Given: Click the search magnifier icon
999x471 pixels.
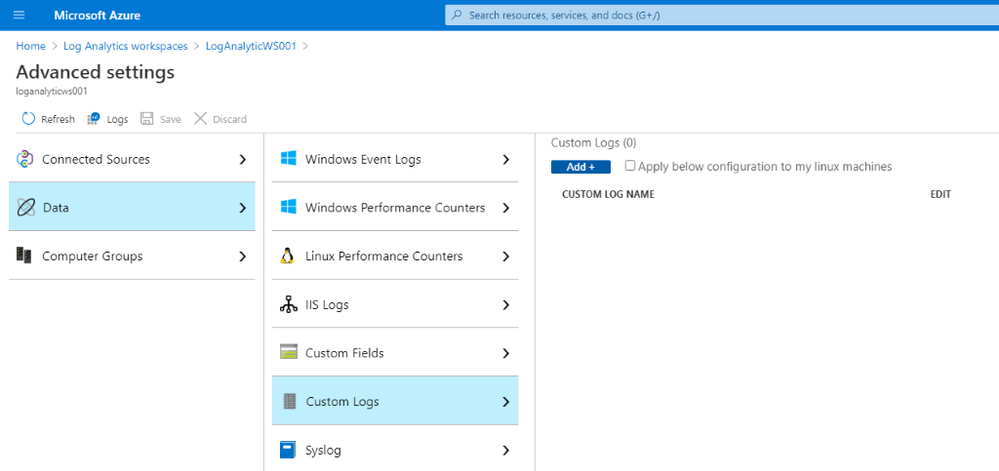Looking at the screenshot, I should click(456, 15).
